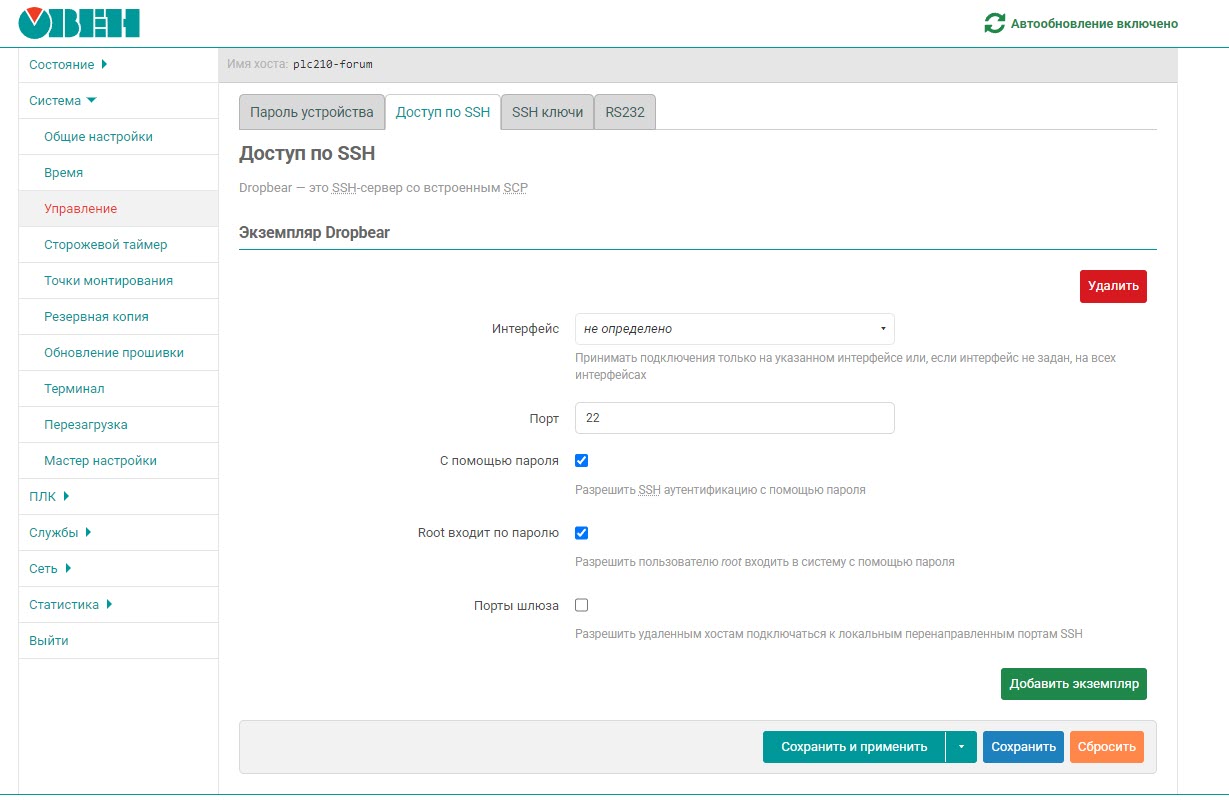The image size is (1229, 805).
Task: Enable the 'Порты шлюза' checkbox
Action: pos(582,605)
